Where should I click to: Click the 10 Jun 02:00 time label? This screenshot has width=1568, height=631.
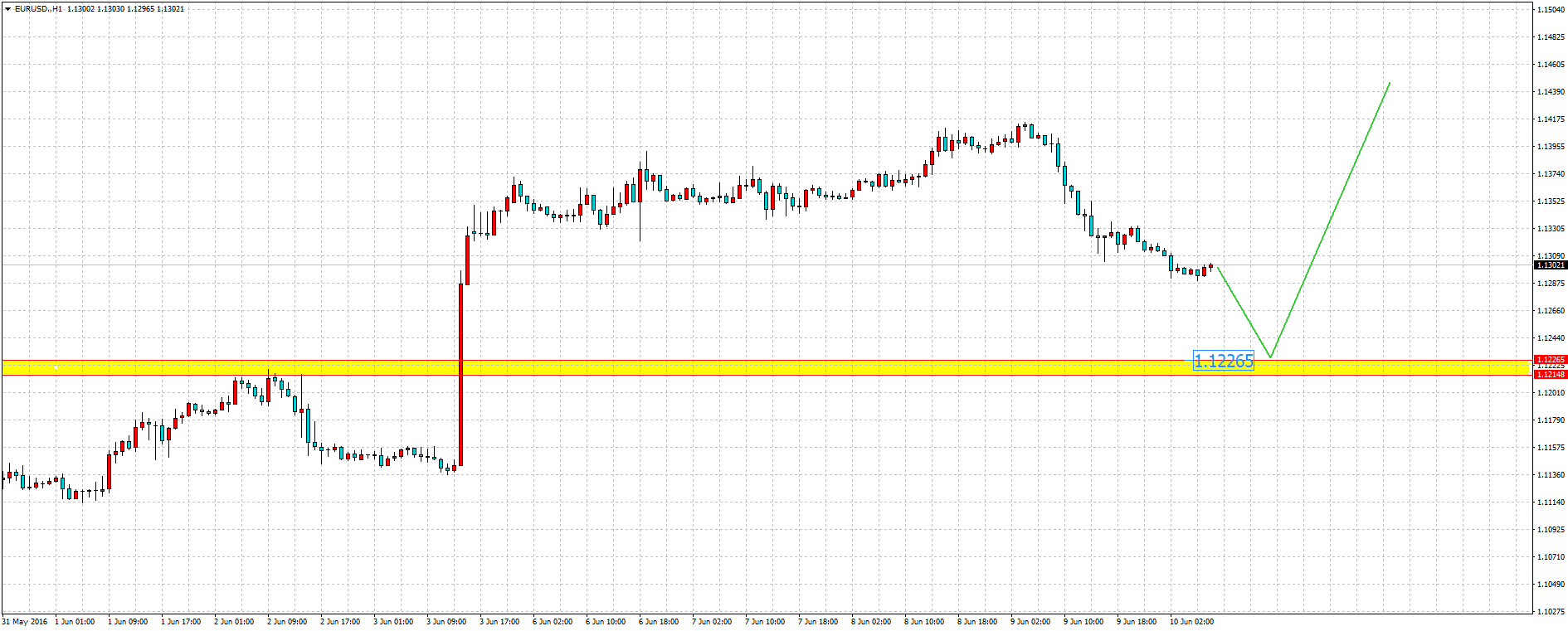tap(1191, 622)
